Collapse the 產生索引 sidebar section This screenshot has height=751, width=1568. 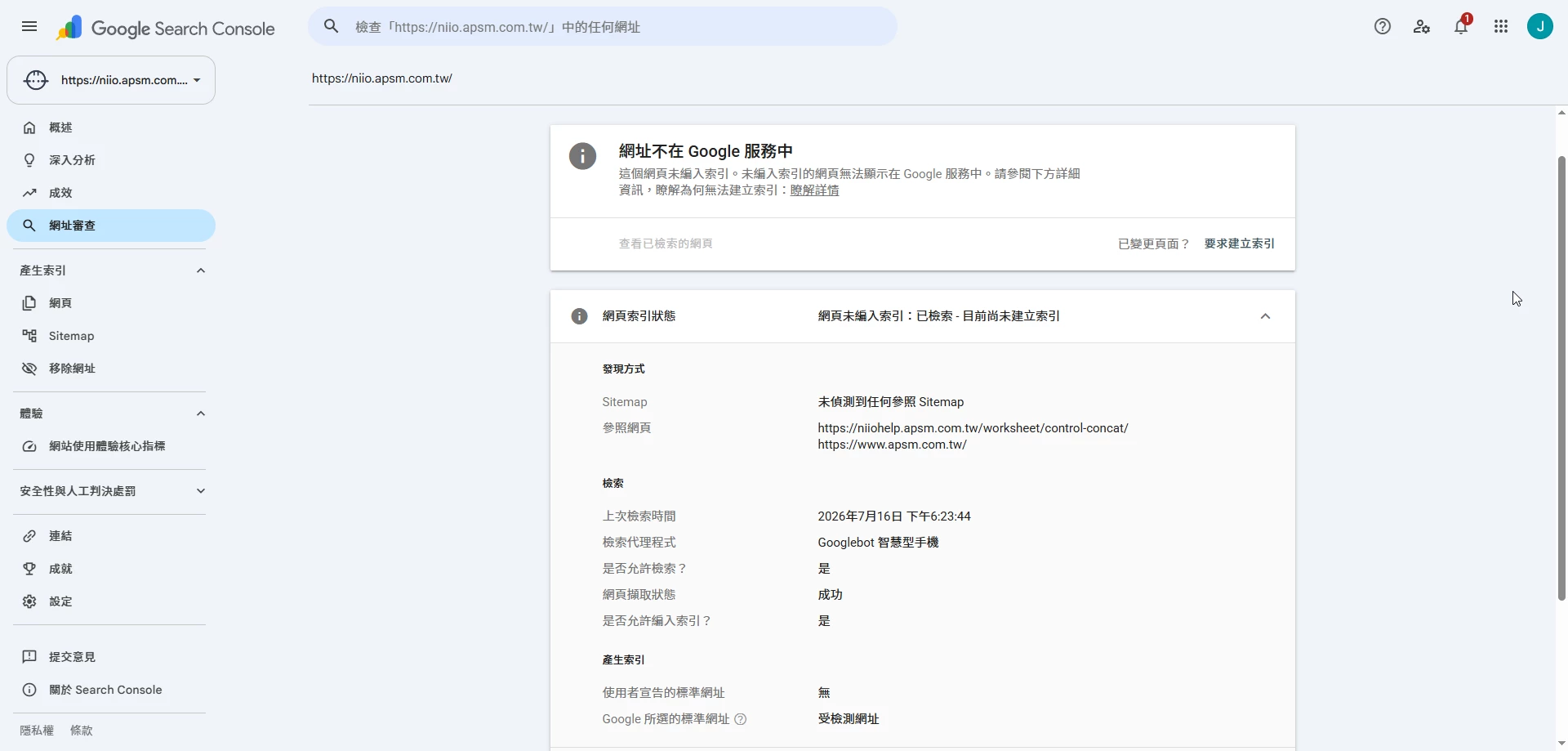201,270
